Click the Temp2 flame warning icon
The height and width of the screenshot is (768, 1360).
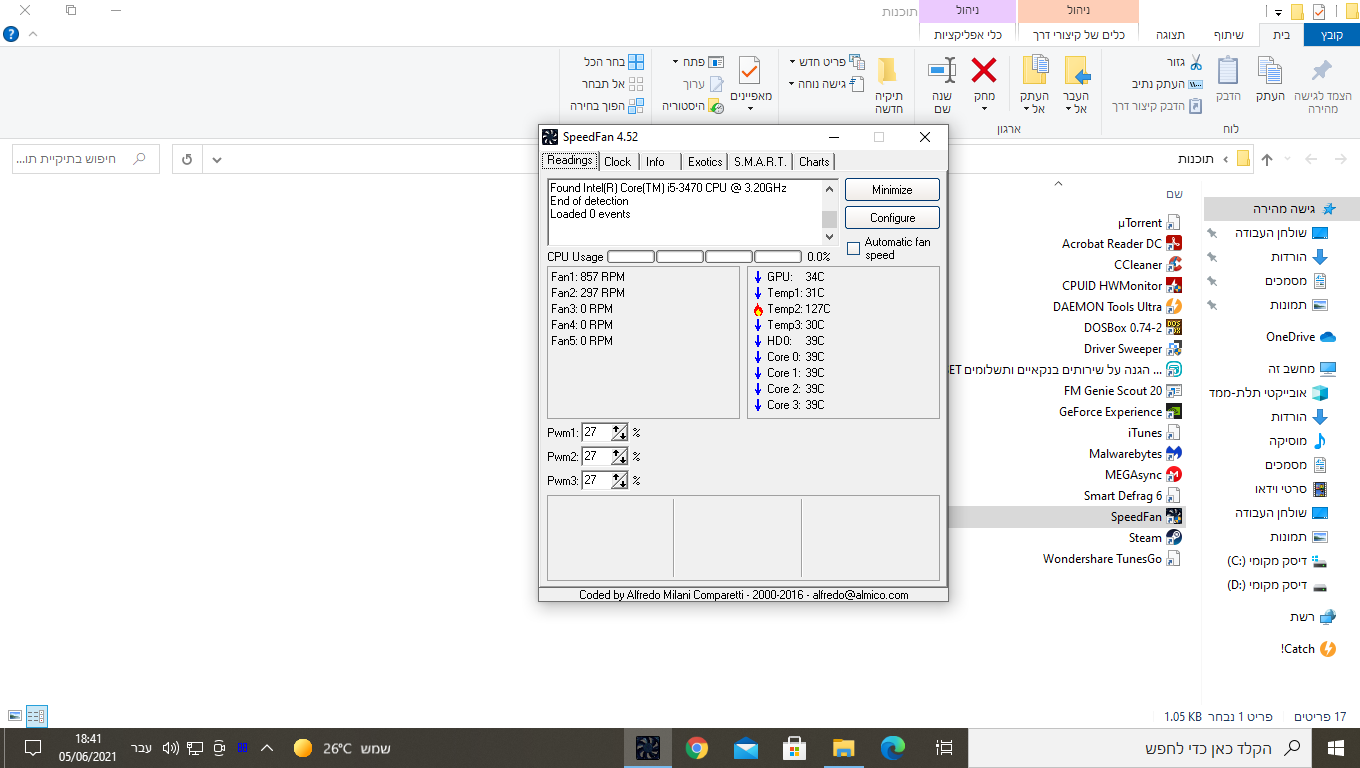click(x=758, y=309)
